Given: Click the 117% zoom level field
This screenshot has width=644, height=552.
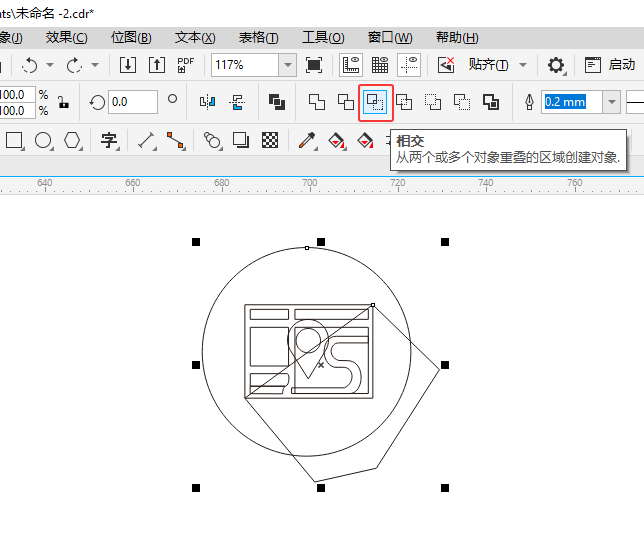Looking at the screenshot, I should (245, 65).
